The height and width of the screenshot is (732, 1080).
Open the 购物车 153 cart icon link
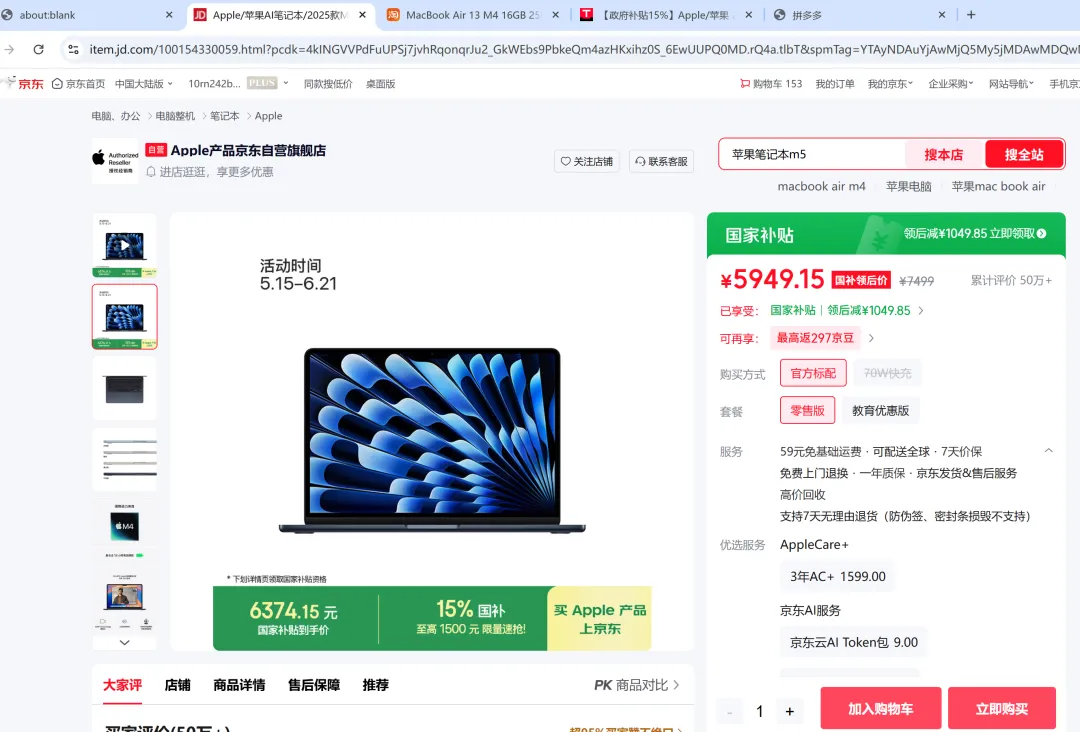(x=771, y=84)
